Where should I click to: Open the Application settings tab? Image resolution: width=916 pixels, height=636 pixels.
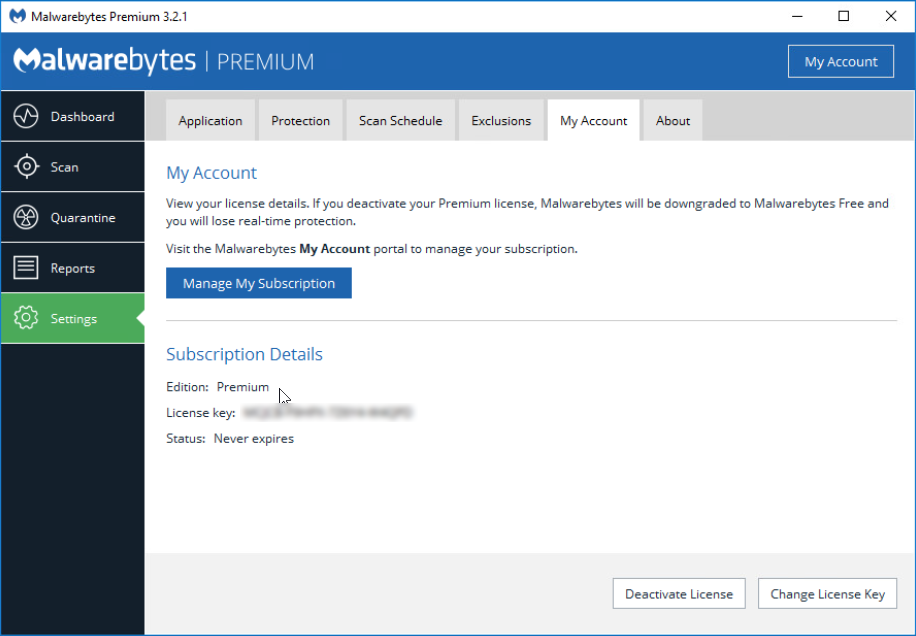(210, 120)
